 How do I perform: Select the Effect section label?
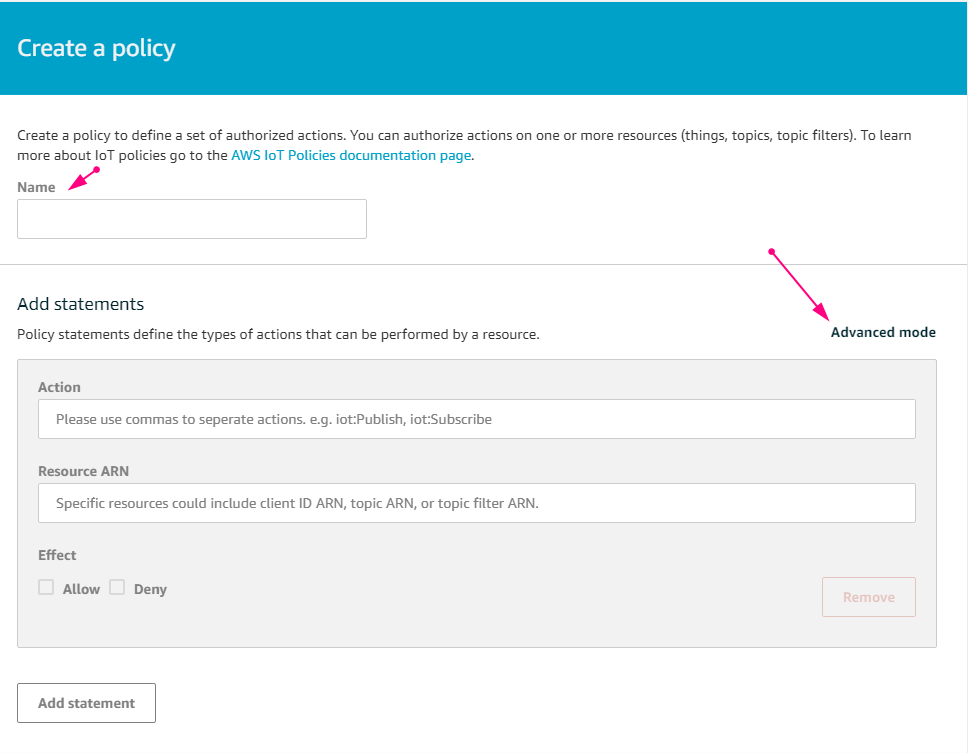[x=57, y=555]
